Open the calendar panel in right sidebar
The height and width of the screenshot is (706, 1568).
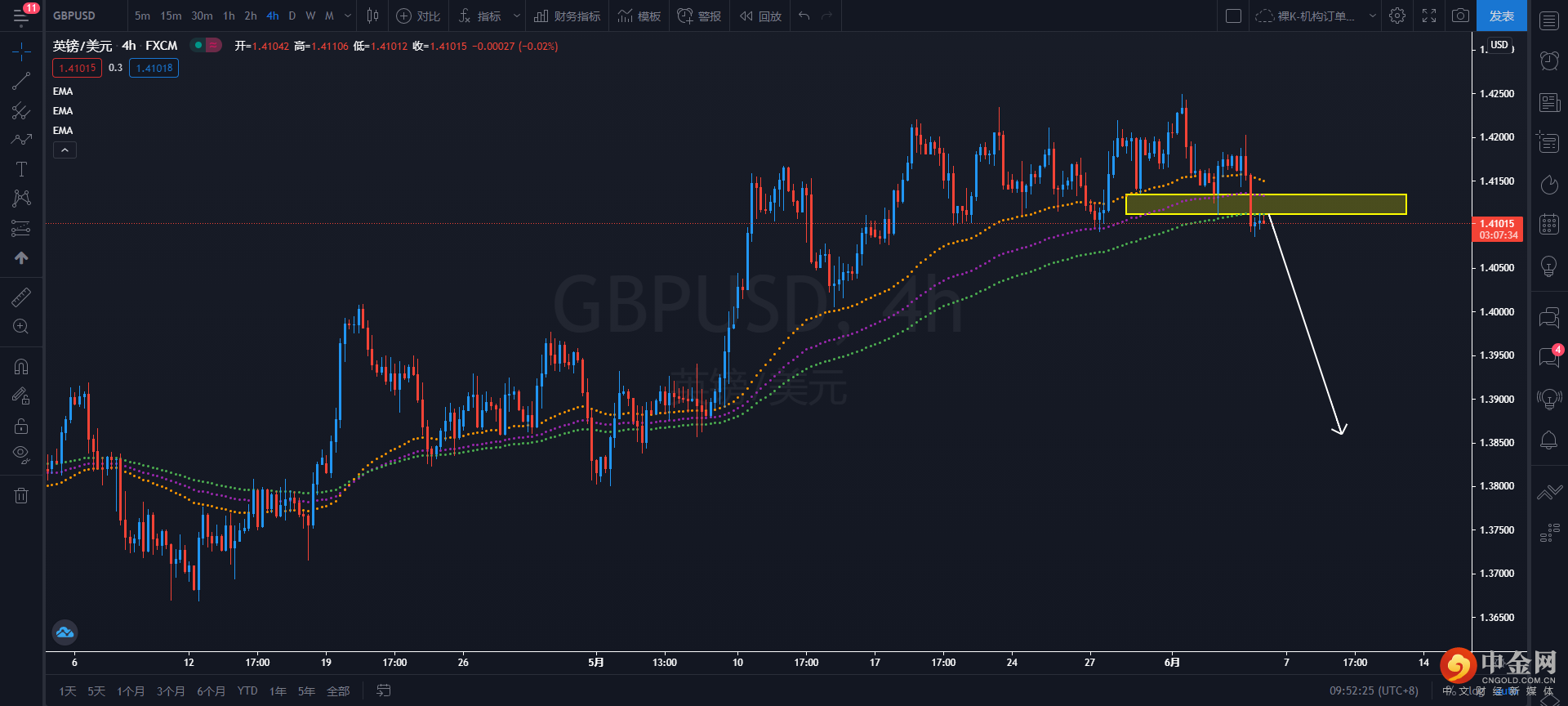(1548, 224)
